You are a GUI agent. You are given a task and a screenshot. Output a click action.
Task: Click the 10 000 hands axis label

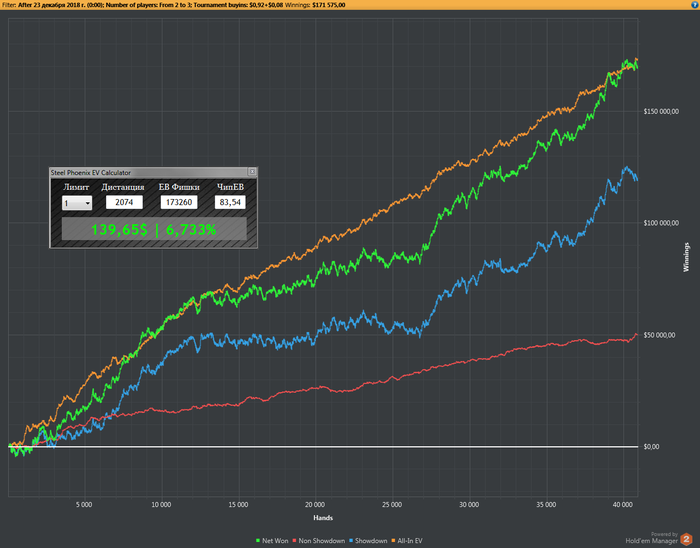click(x=161, y=505)
